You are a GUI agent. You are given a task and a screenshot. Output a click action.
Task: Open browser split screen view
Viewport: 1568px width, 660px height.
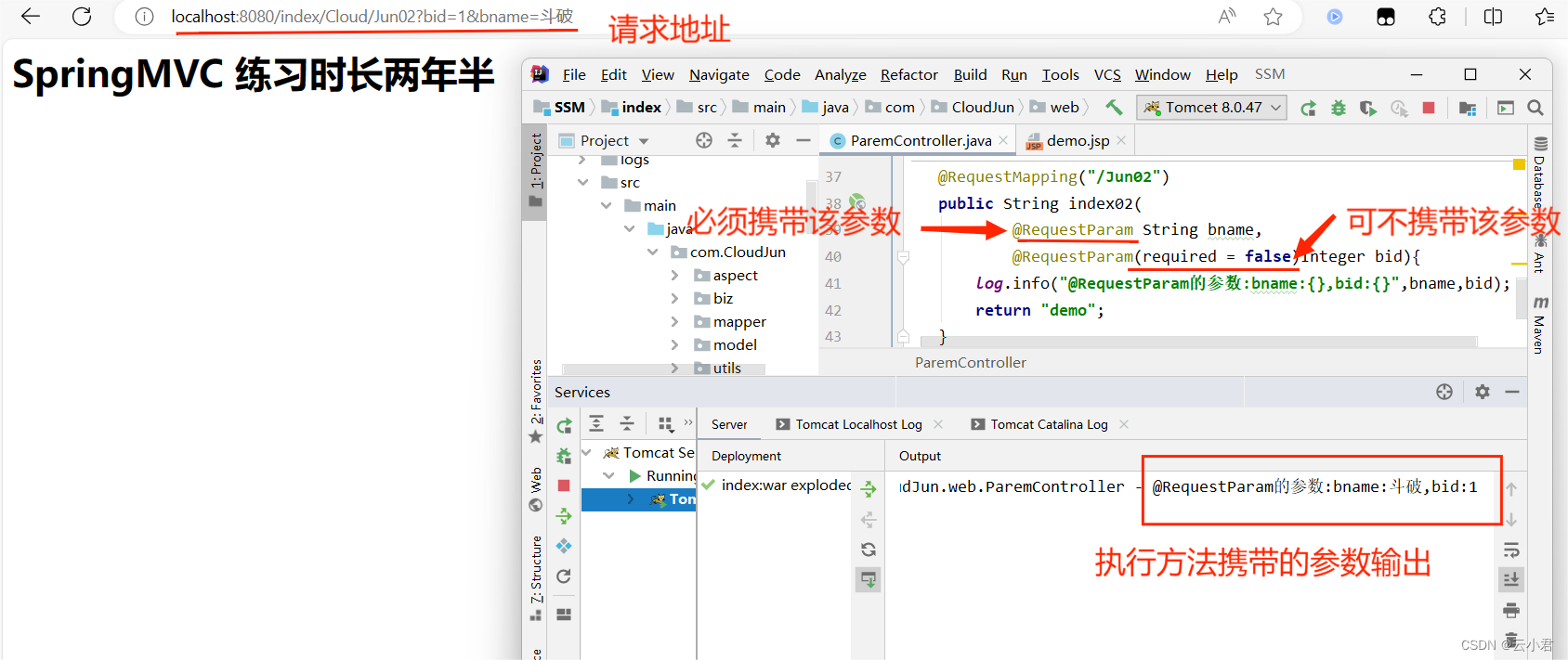coord(1493,17)
